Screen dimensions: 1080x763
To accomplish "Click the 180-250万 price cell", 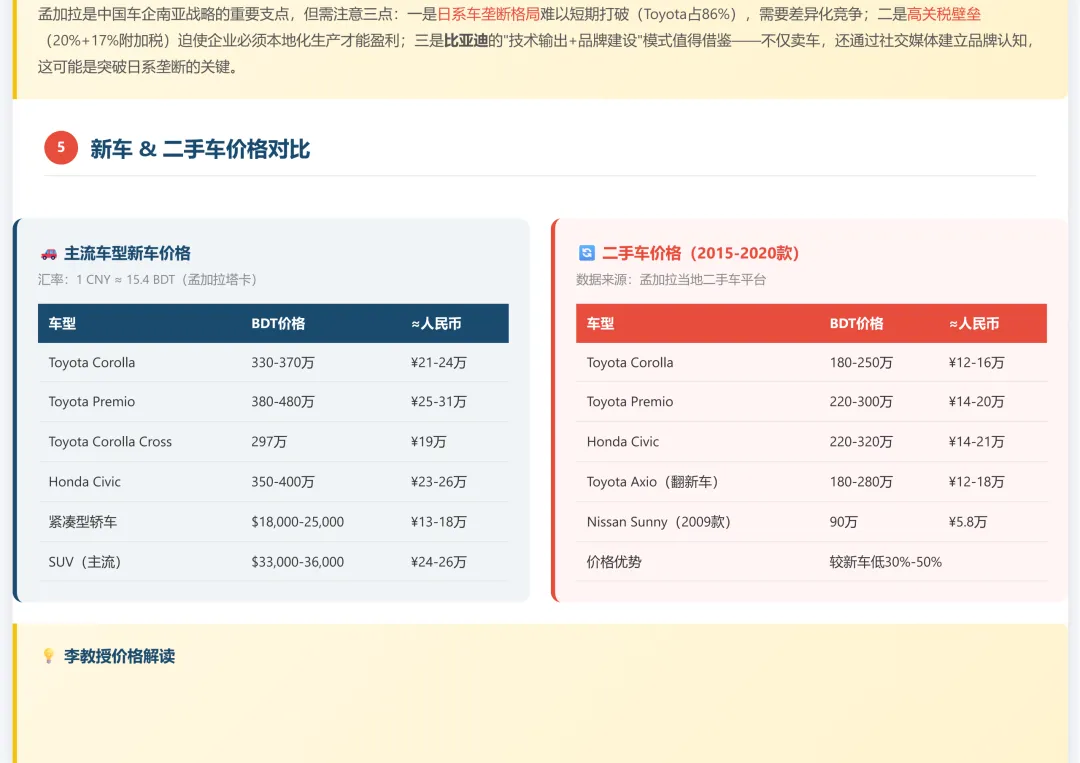I will [861, 363].
